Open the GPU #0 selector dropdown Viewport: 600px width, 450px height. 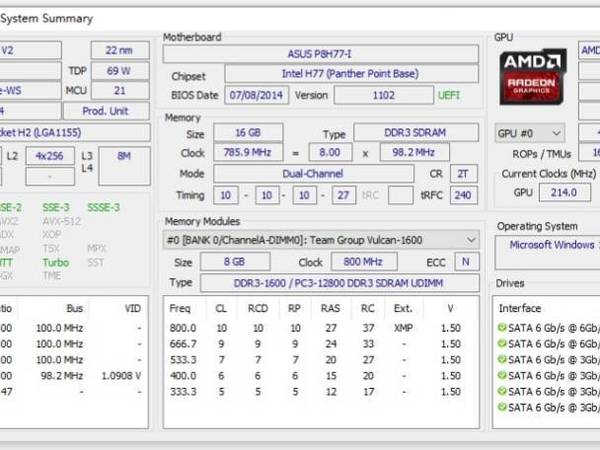(530, 133)
